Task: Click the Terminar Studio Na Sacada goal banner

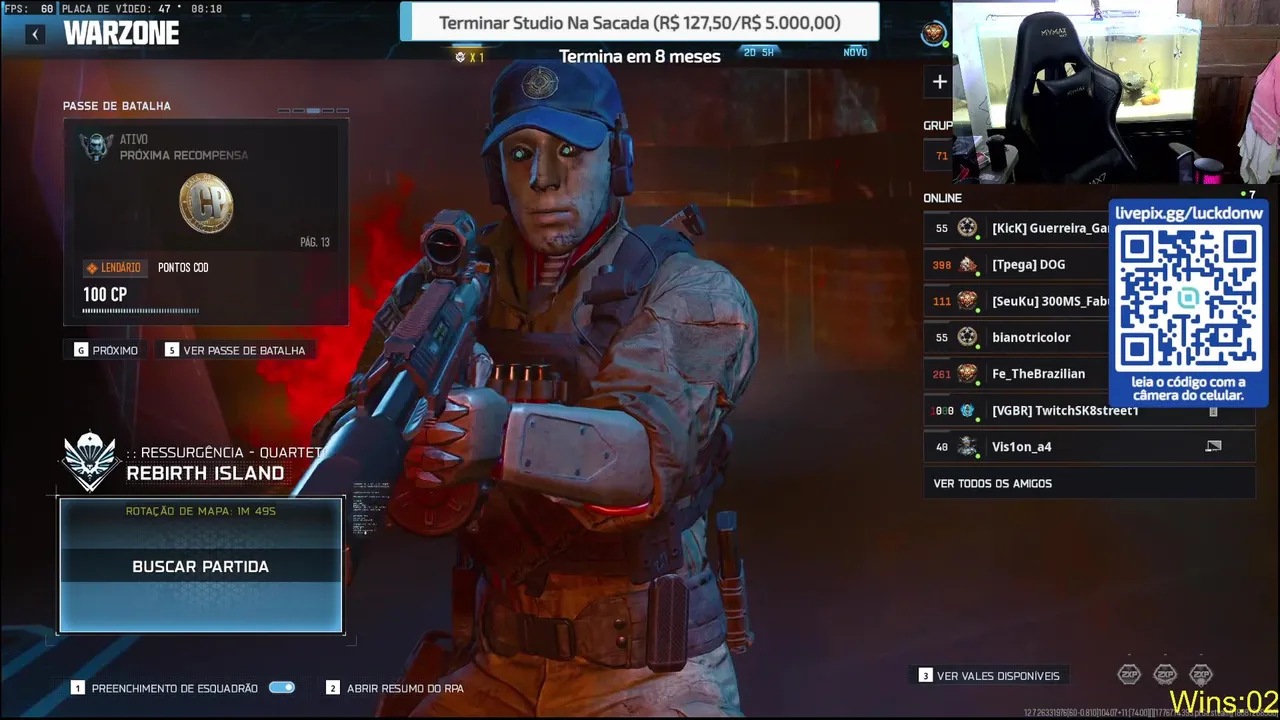Action: pyautogui.click(x=639, y=22)
